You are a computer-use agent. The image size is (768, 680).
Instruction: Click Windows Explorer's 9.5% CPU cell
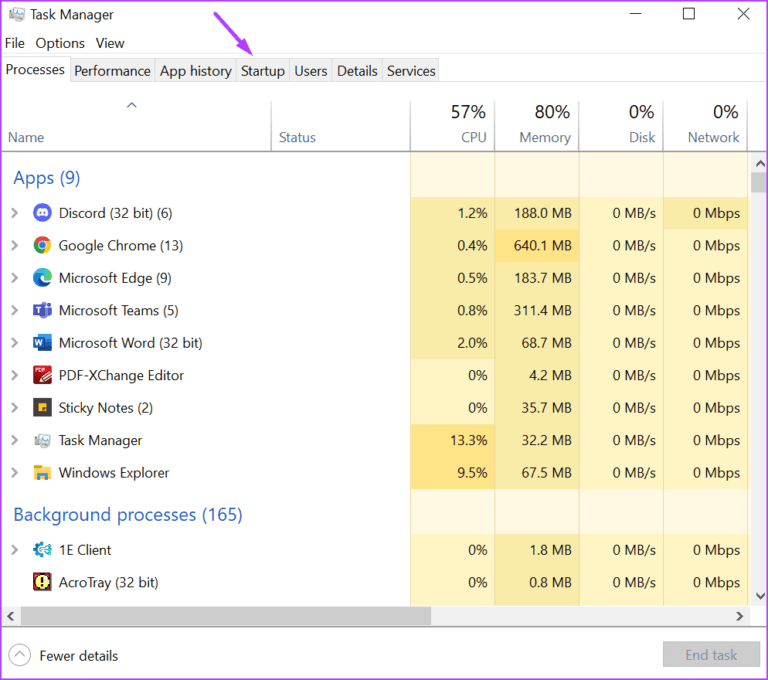click(452, 472)
